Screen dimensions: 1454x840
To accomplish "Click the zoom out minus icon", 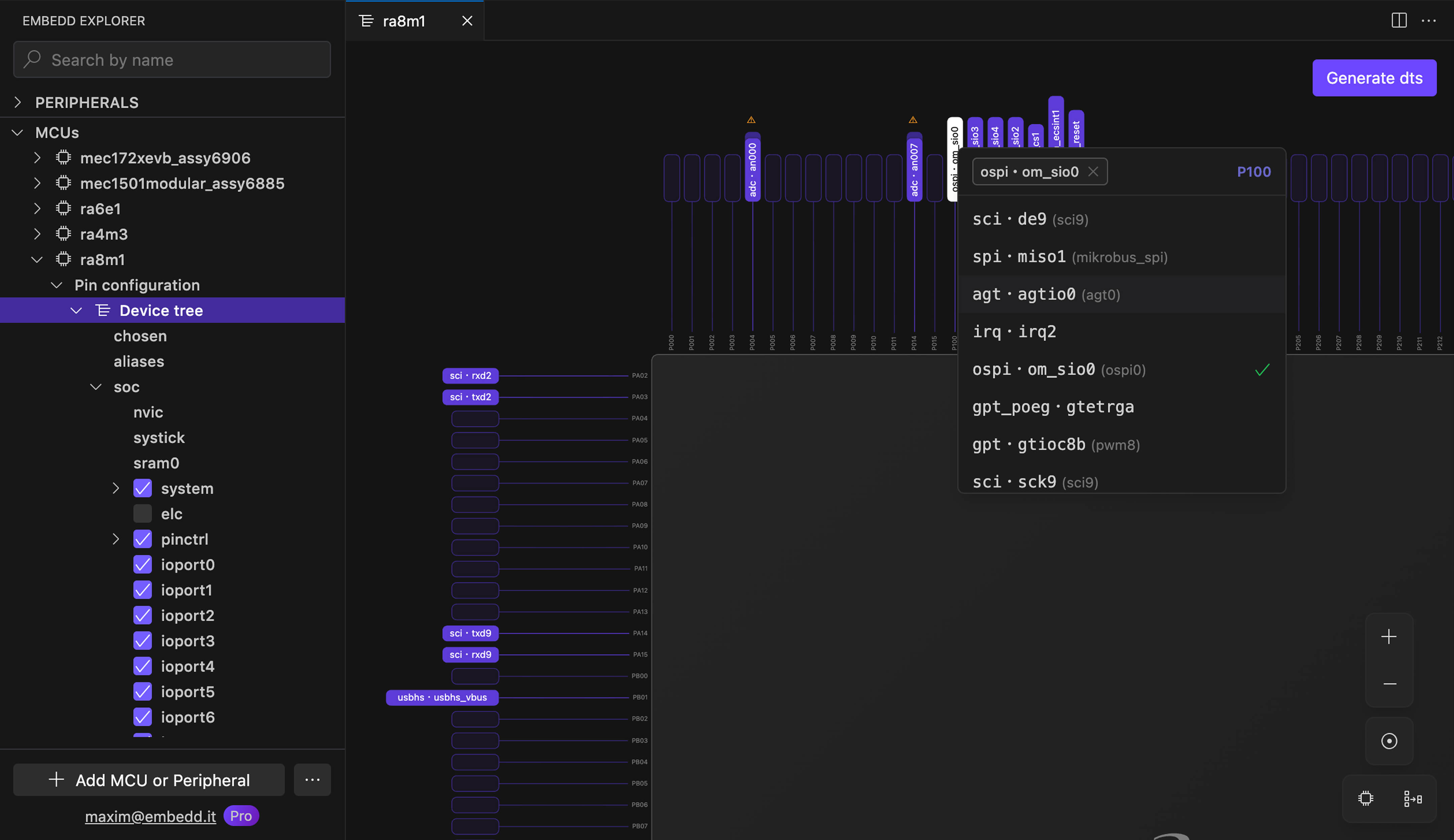I will 1389,684.
